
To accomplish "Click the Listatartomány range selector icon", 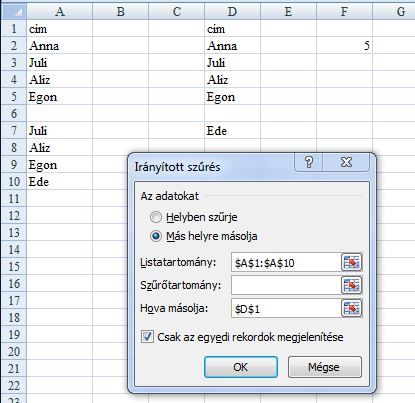I will 351,263.
